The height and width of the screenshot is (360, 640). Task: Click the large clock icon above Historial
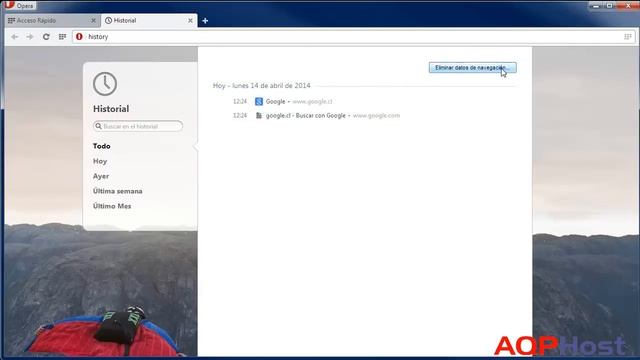(x=105, y=84)
